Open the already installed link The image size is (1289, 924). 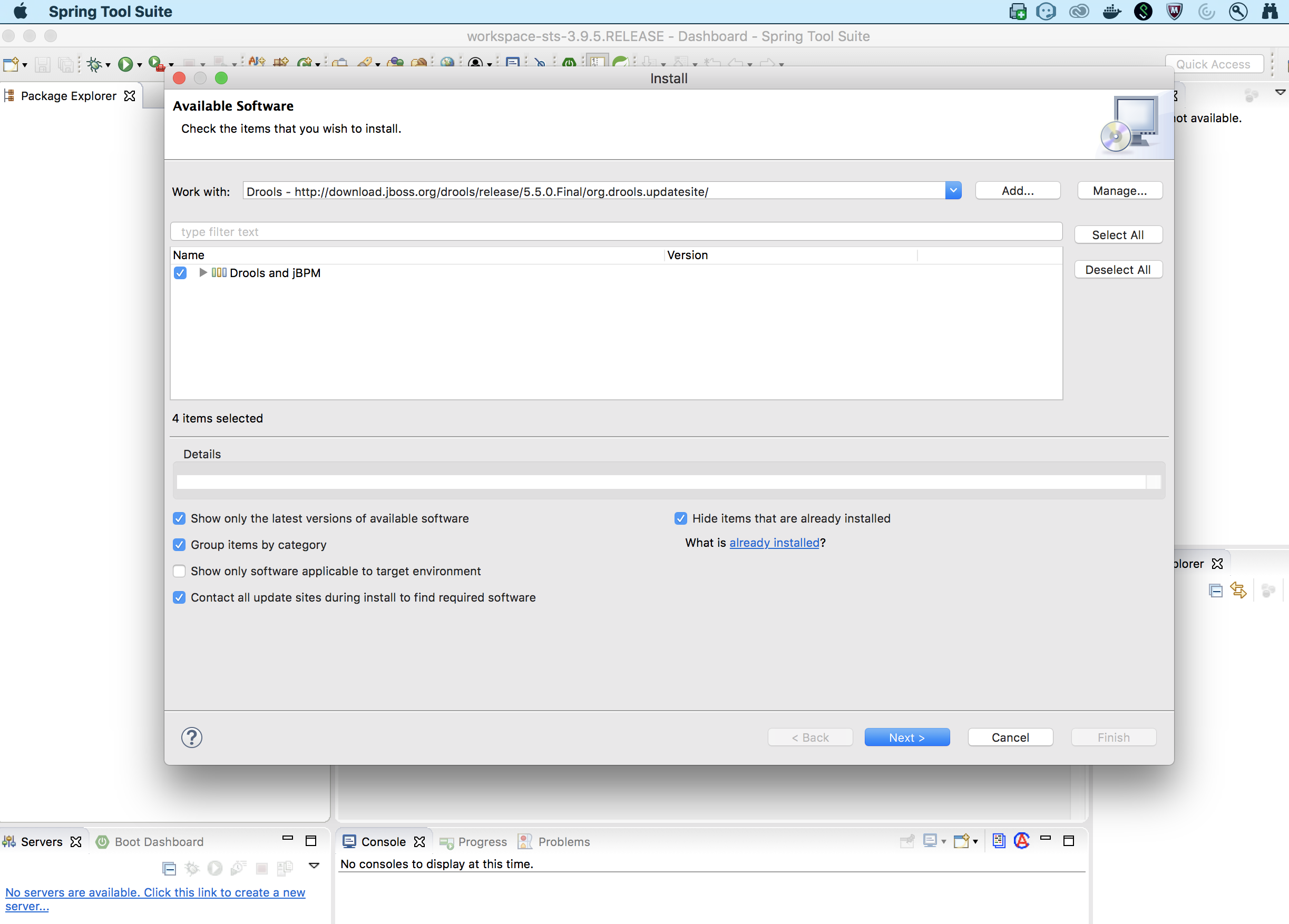774,543
